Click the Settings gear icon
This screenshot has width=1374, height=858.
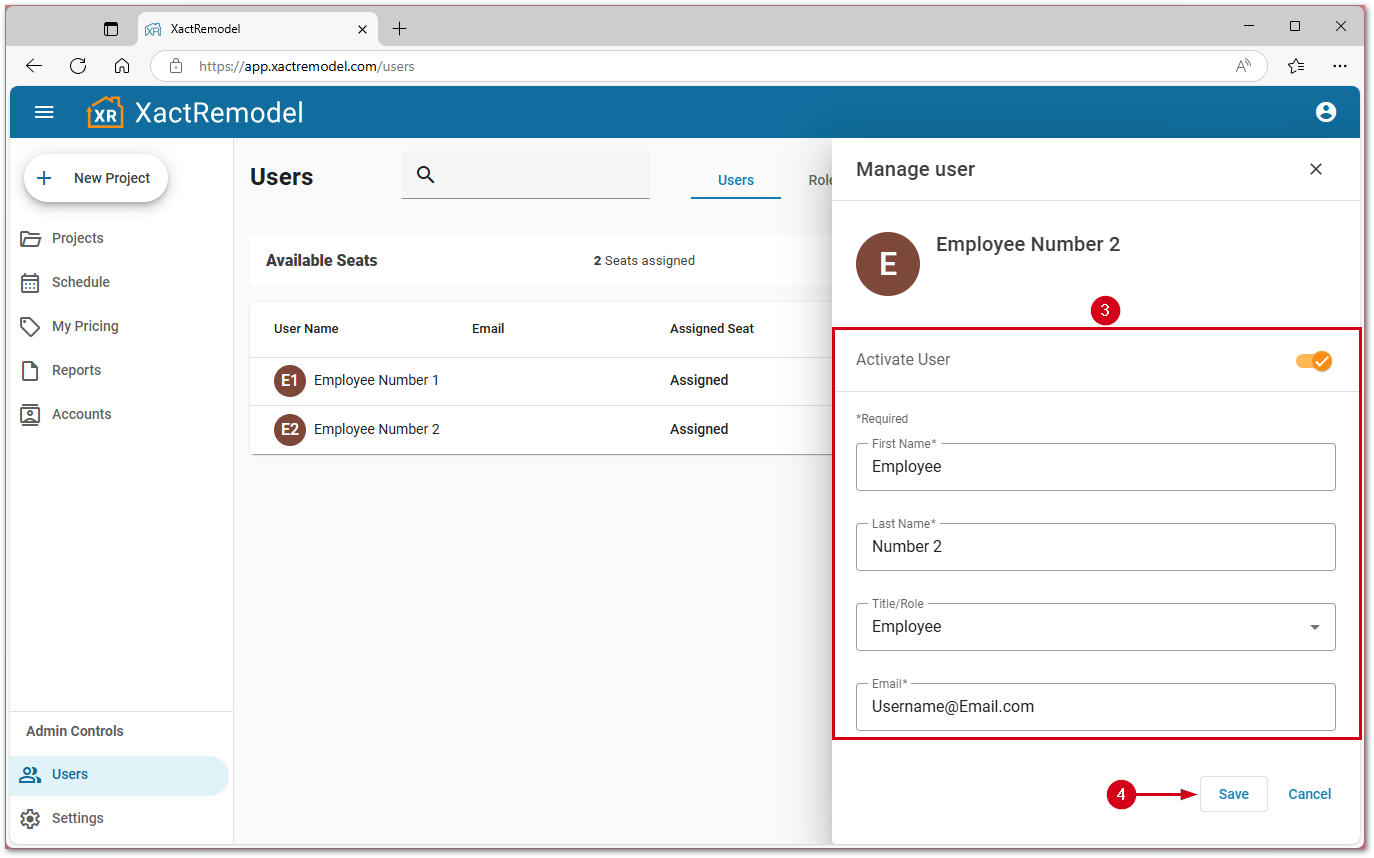pyautogui.click(x=31, y=818)
